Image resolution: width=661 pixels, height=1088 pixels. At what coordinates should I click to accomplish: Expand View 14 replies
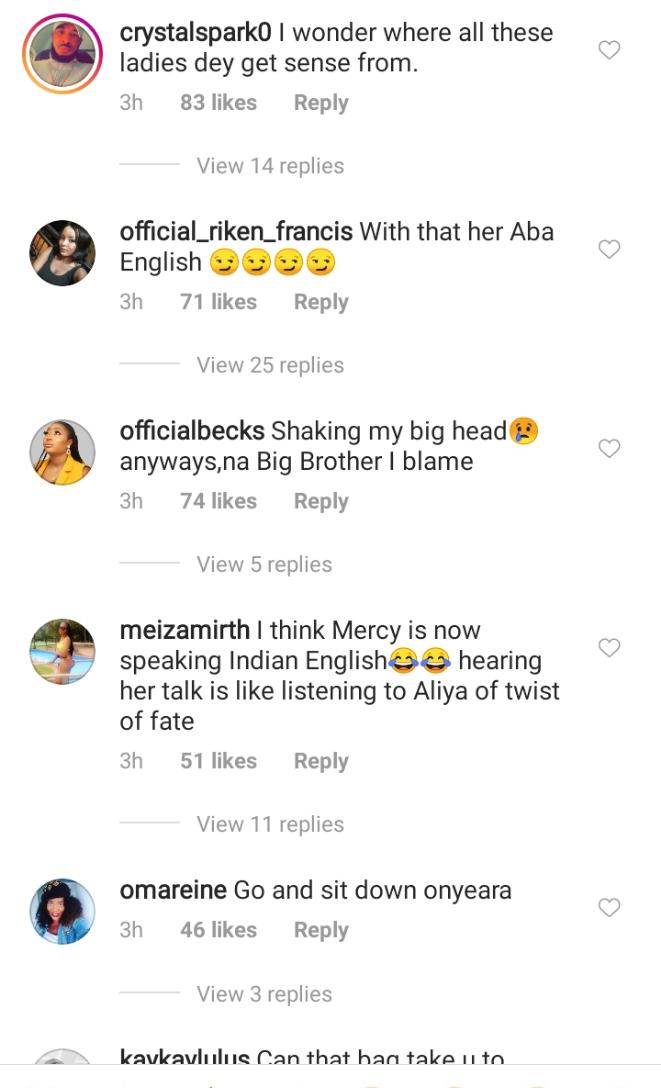coord(270,166)
